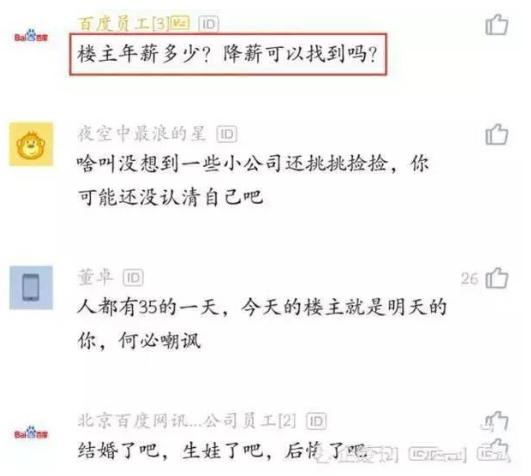Image resolution: width=531 pixels, height=476 pixels.
Task: Open username 董卓
Action: click(x=95, y=277)
